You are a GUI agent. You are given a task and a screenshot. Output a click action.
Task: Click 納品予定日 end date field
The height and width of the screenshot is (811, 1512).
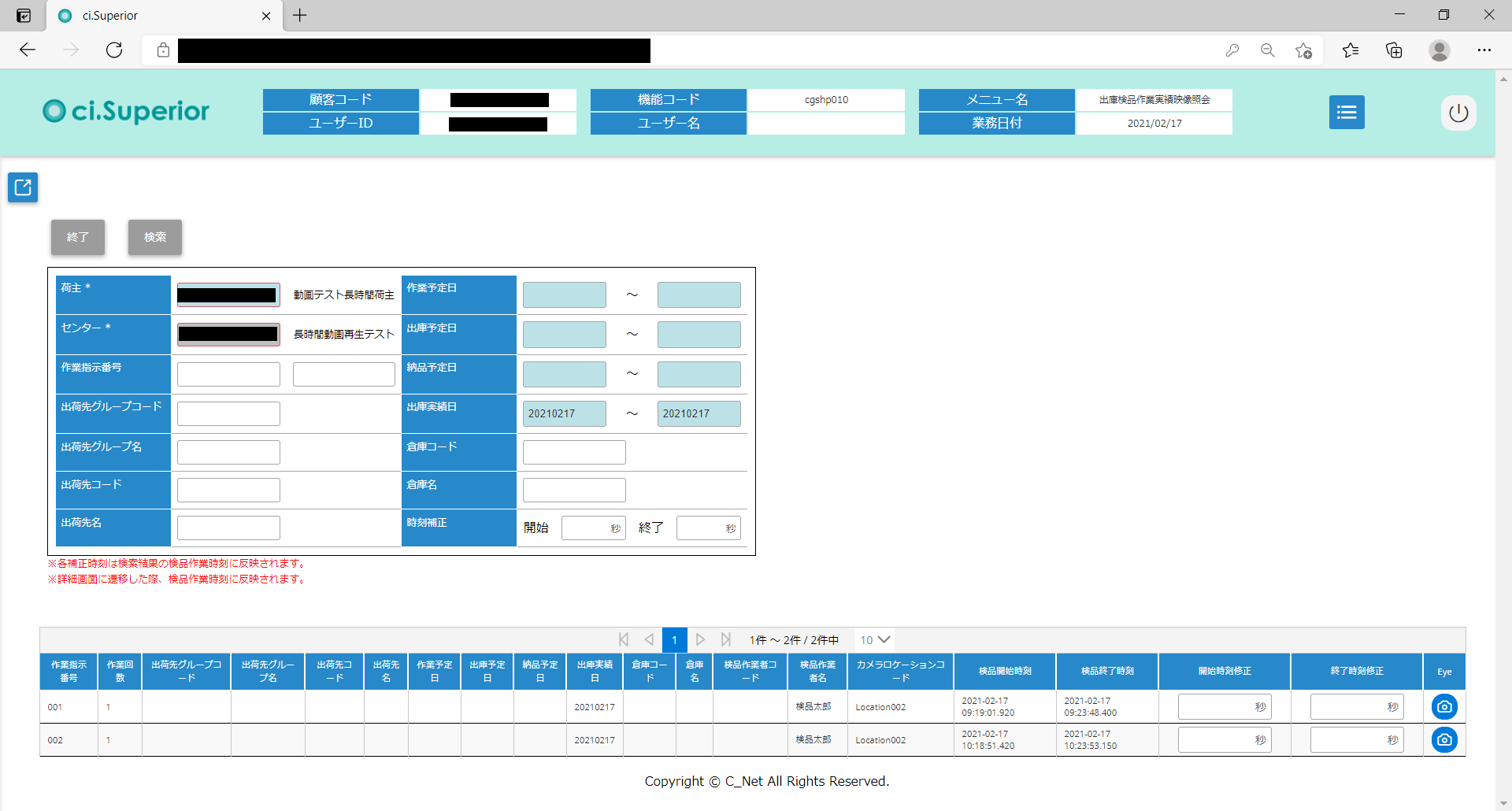click(699, 374)
